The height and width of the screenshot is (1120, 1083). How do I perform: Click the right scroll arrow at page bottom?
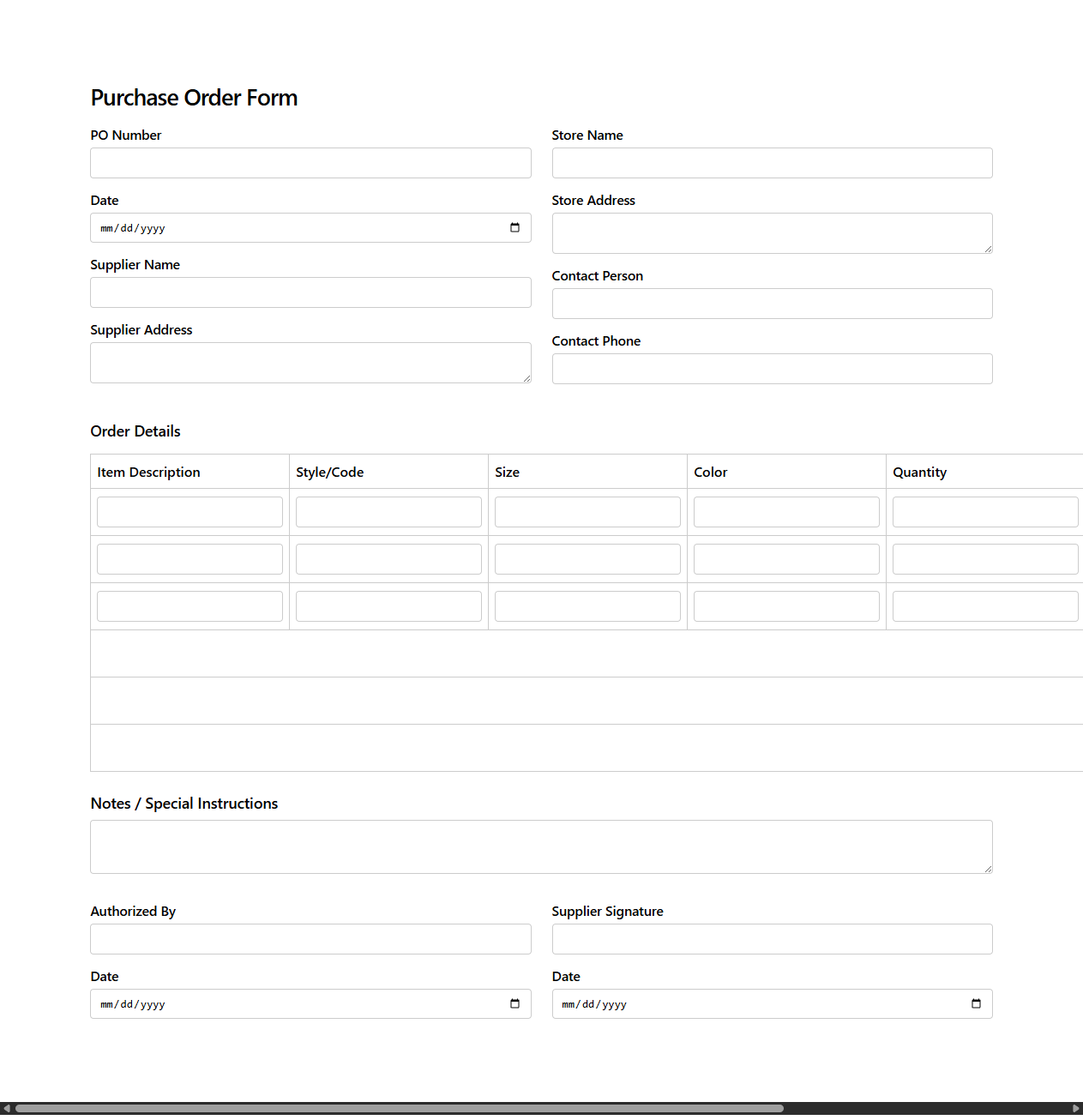[1076, 1108]
